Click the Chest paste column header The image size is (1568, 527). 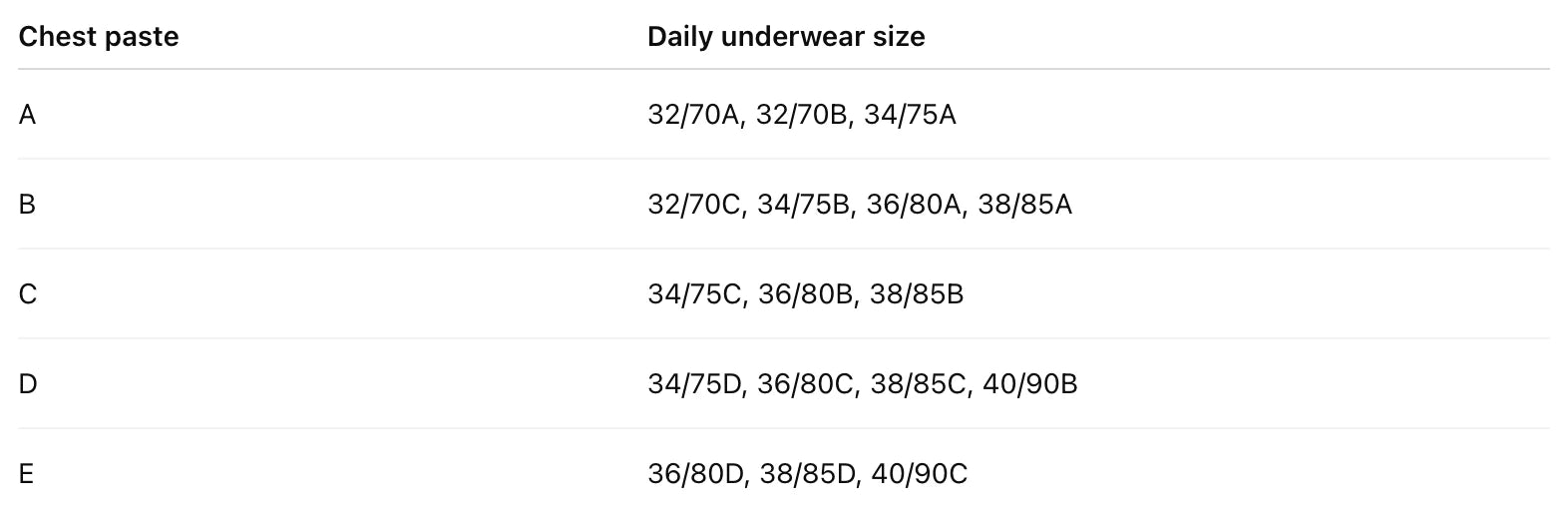99,37
